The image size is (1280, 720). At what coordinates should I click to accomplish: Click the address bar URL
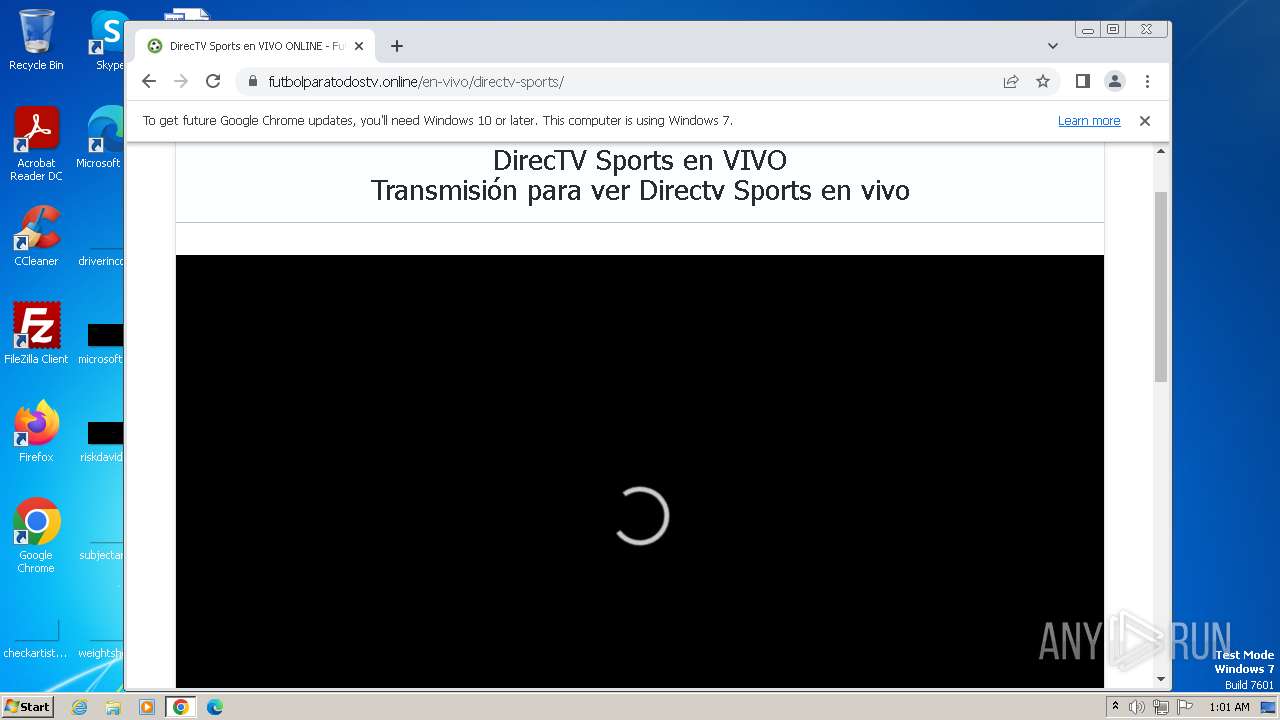(x=416, y=82)
